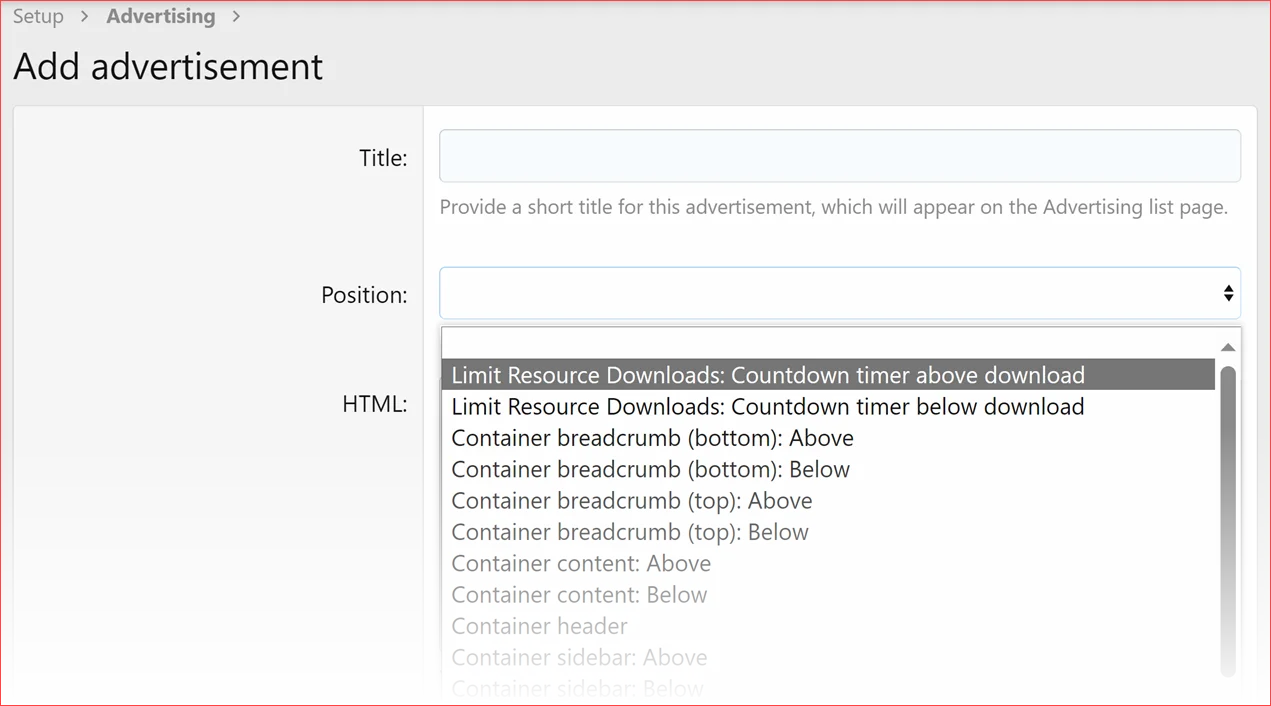Choose "Container breadcrumb (bottom): Above" position
Viewport: 1271px width, 706px height.
tap(652, 437)
